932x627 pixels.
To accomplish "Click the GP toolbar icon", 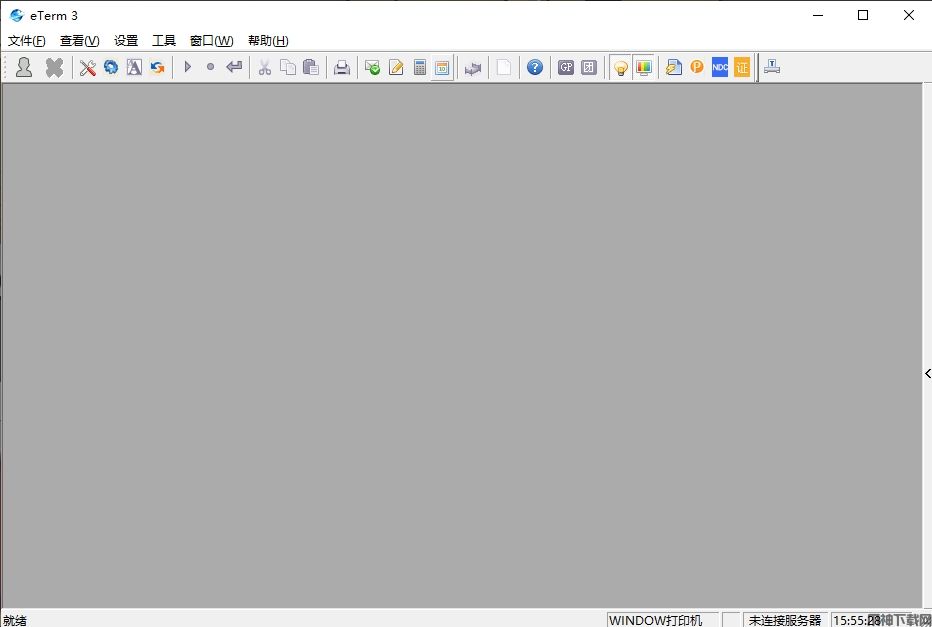I will tap(566, 67).
